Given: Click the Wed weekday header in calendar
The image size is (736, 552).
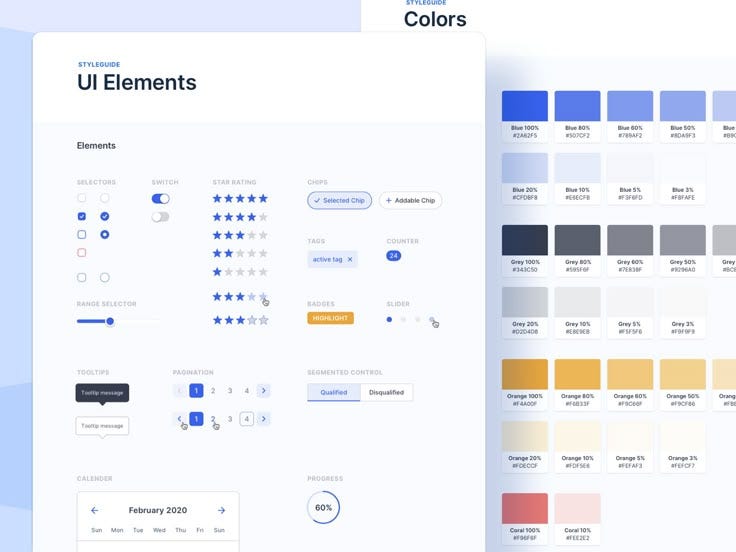Looking at the screenshot, I should (159, 530).
